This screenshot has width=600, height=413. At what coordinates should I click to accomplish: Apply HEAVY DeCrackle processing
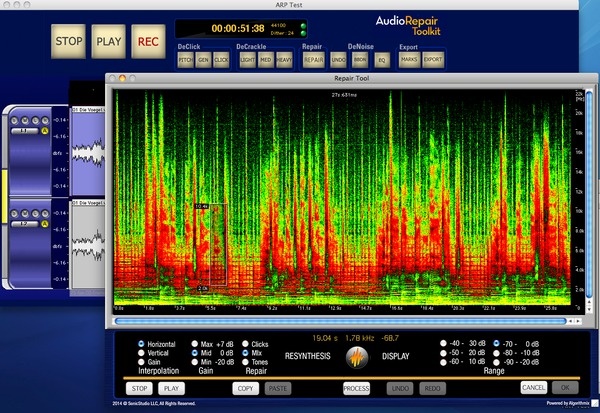coord(285,61)
